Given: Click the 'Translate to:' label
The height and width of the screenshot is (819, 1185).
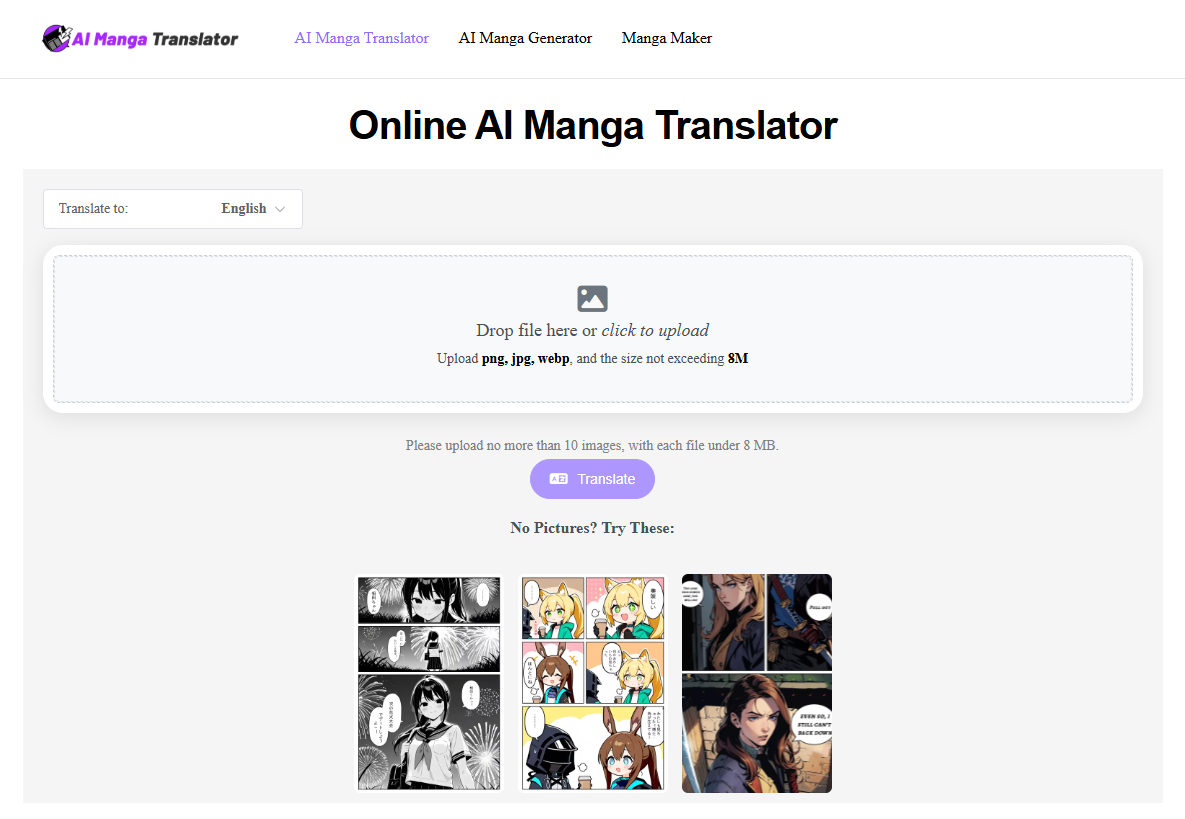Looking at the screenshot, I should pos(94,209).
